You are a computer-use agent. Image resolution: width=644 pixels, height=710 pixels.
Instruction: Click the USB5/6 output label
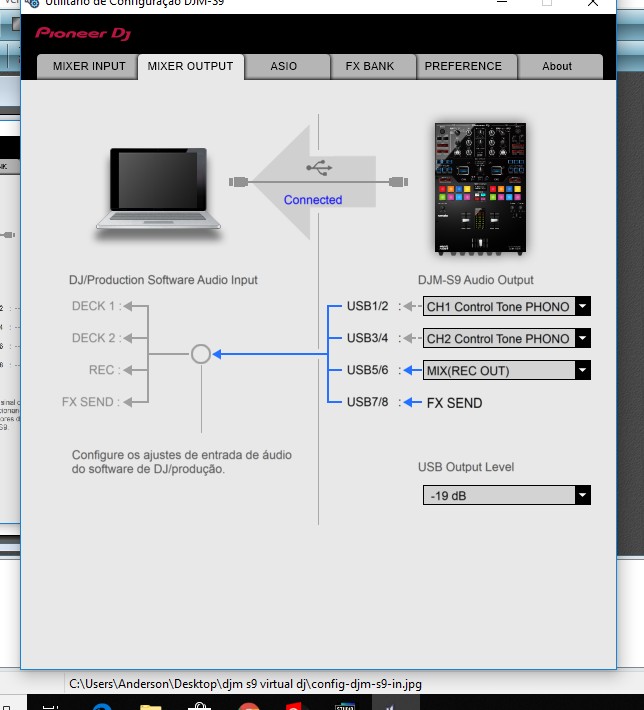pyautogui.click(x=367, y=370)
